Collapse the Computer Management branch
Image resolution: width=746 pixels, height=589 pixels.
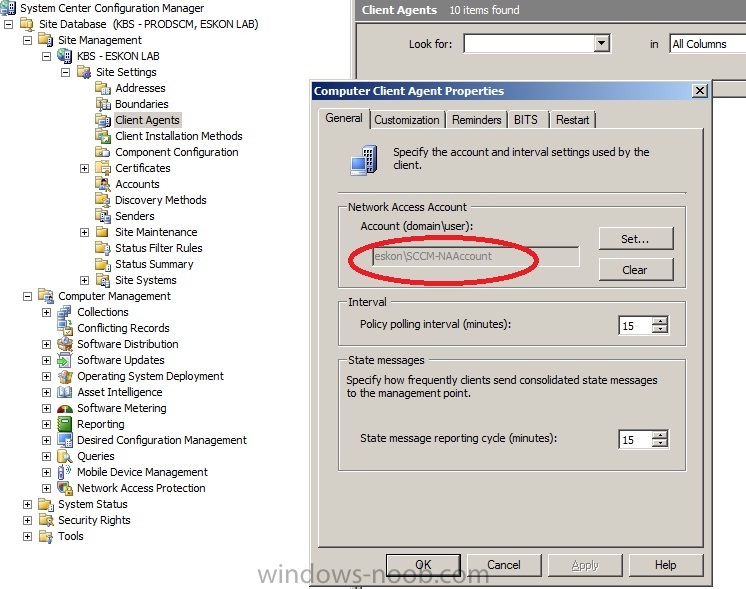click(x=27, y=296)
